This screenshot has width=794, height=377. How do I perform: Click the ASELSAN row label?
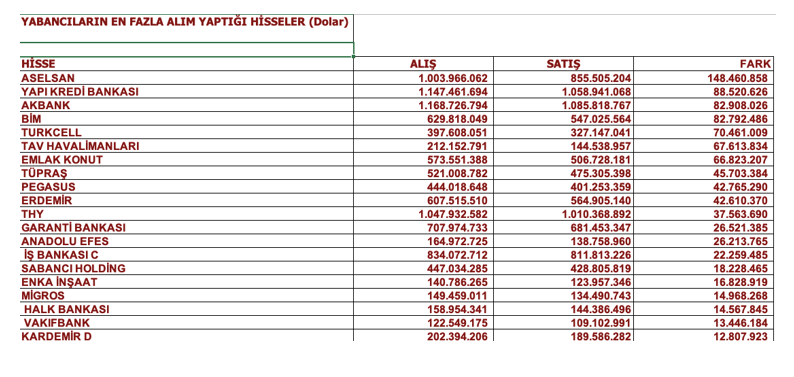(186, 78)
